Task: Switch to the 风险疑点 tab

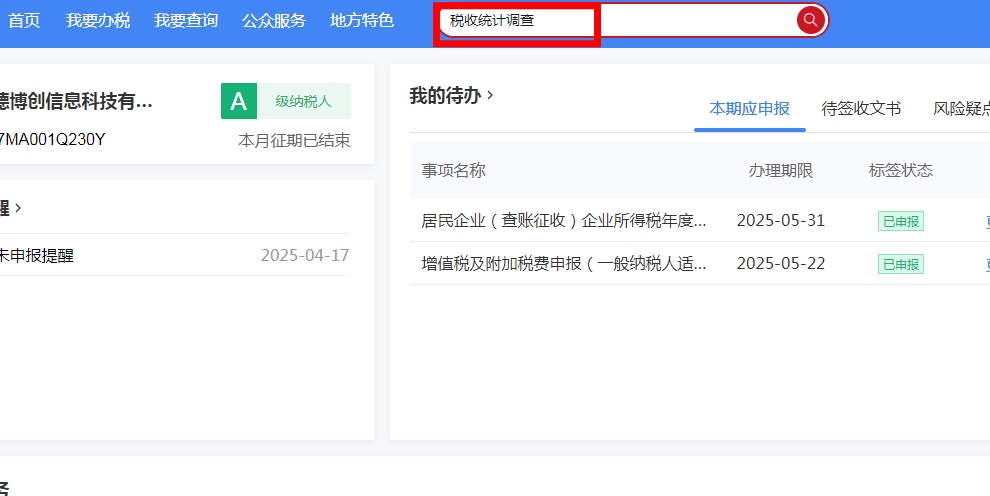Action: pyautogui.click(x=961, y=109)
